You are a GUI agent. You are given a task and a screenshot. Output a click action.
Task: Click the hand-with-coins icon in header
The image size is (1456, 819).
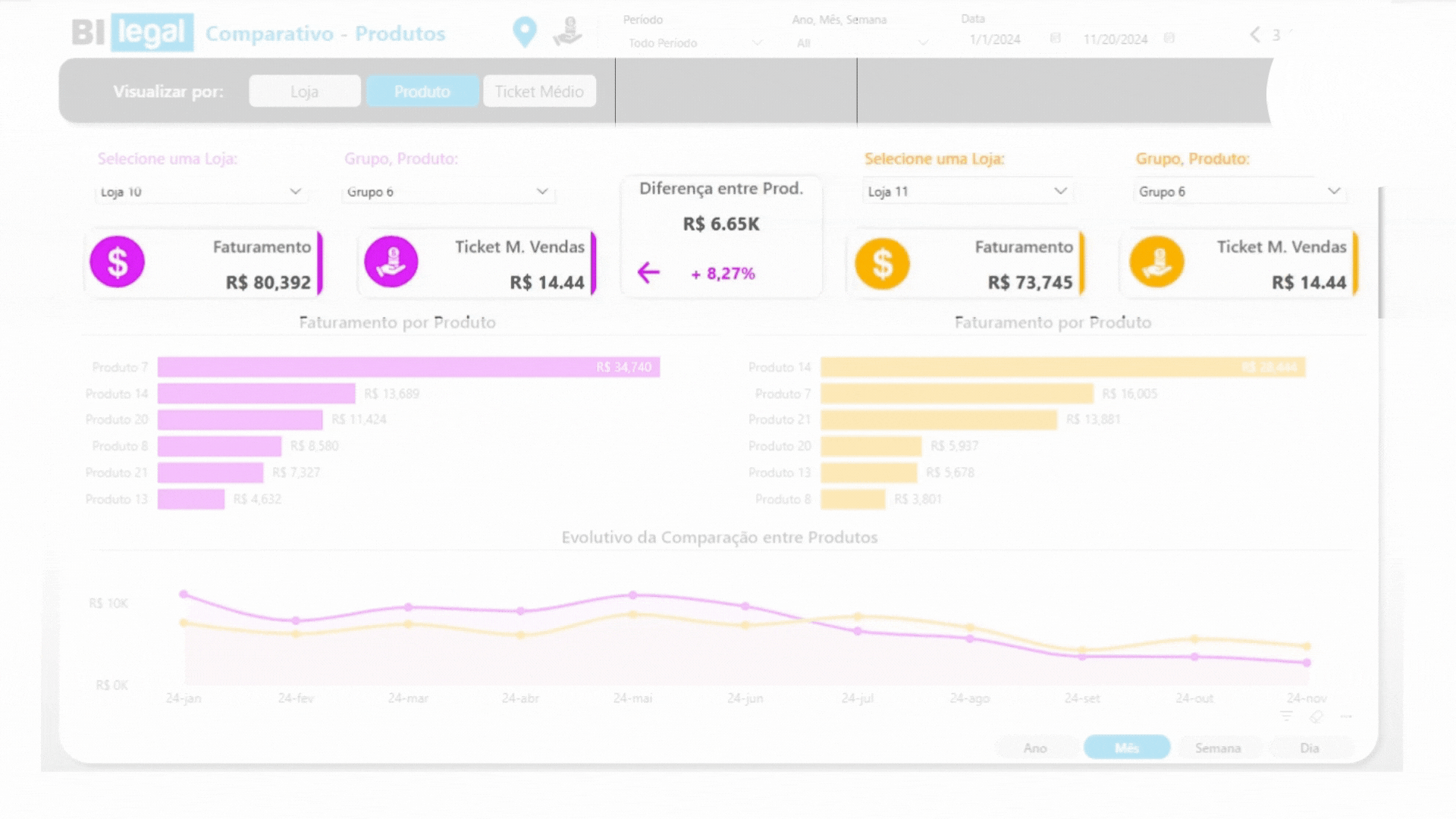567,32
